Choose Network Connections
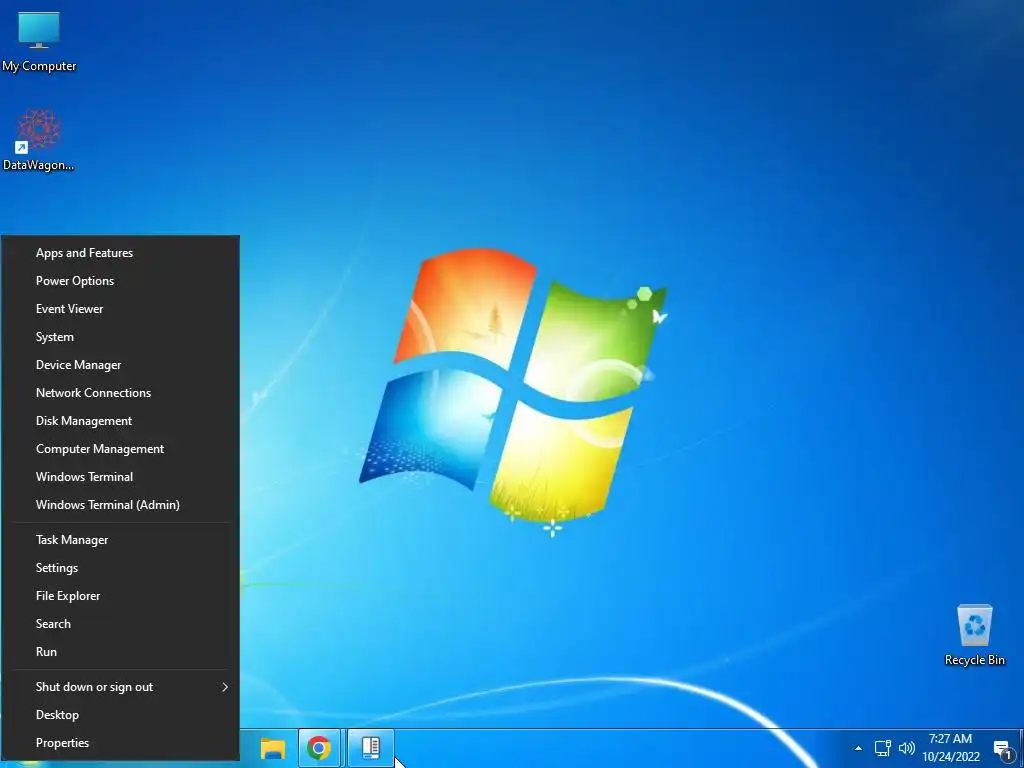This screenshot has width=1024, height=768. click(121, 392)
